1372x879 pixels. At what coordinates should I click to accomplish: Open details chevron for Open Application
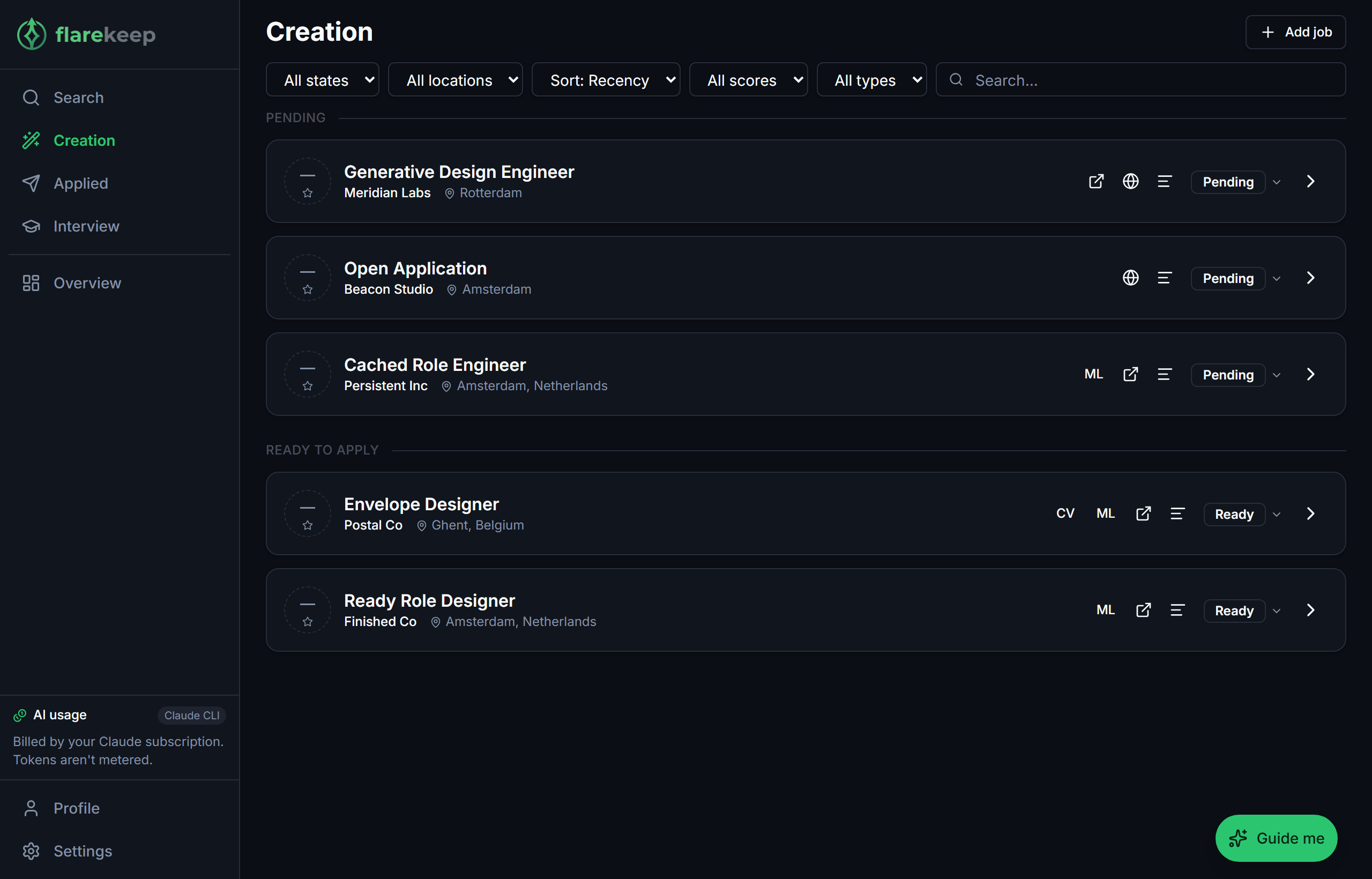[1310, 278]
